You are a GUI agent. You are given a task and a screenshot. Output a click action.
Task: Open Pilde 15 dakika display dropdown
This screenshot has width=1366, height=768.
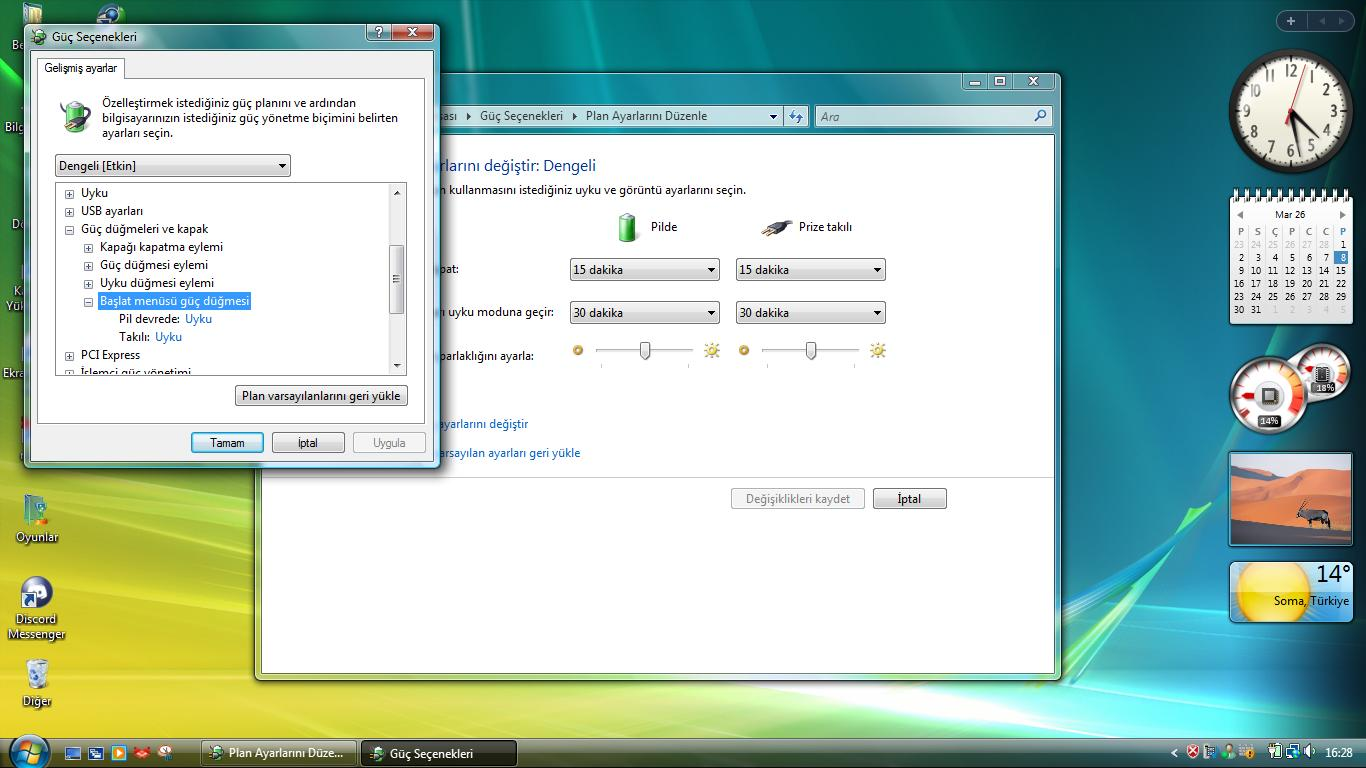644,270
